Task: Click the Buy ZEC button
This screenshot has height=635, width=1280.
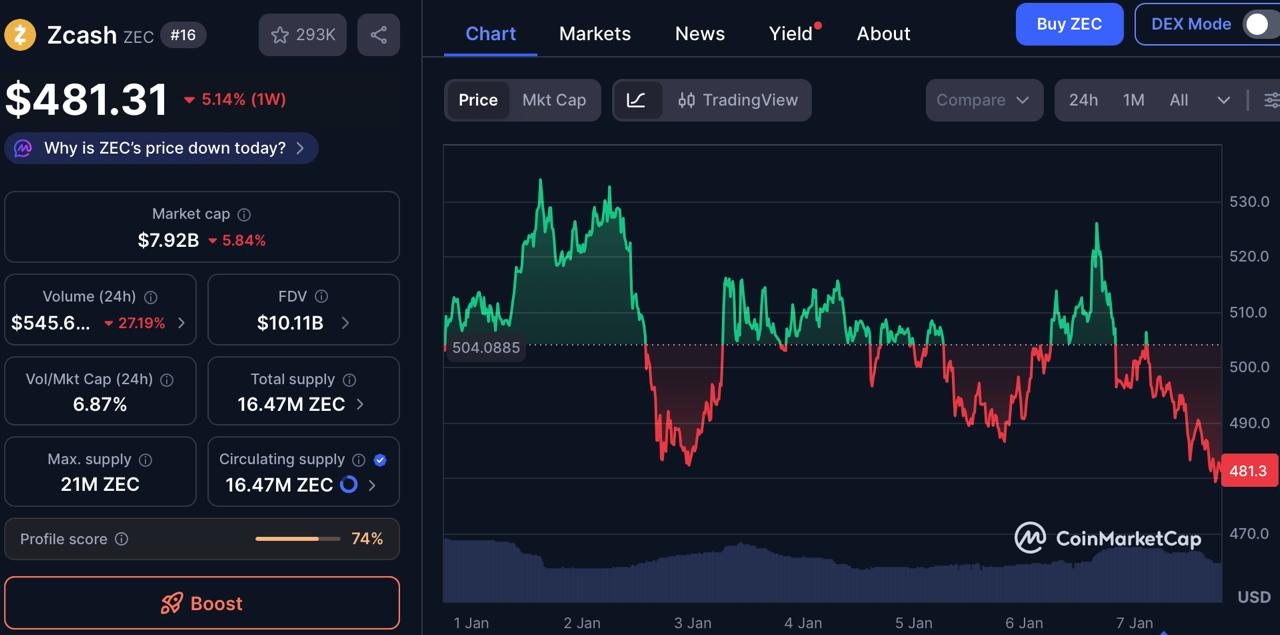Action: (x=1069, y=24)
